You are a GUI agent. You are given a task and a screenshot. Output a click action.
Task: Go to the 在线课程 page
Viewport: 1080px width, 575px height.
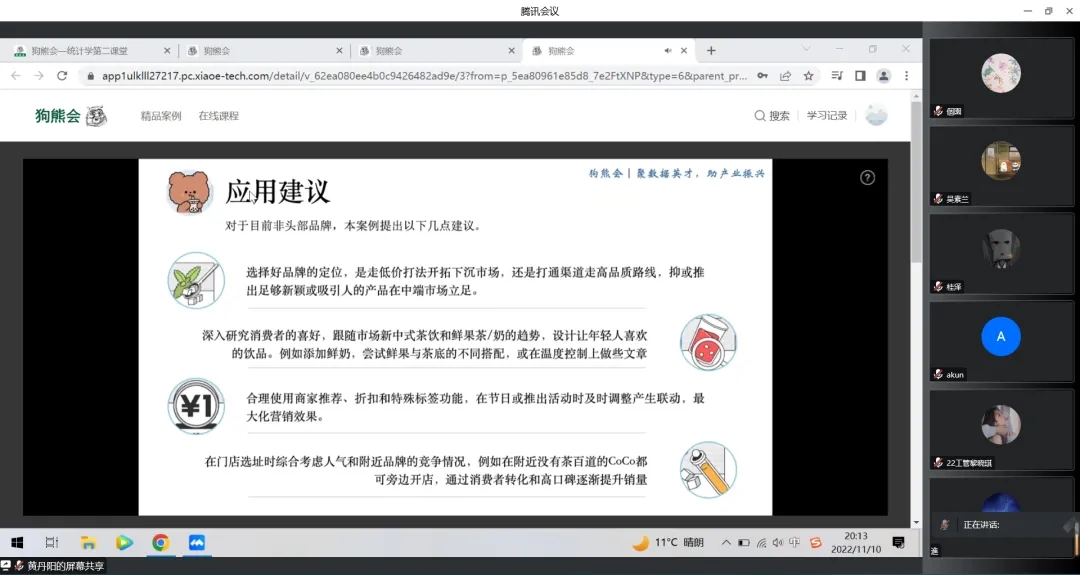pyautogui.click(x=218, y=116)
